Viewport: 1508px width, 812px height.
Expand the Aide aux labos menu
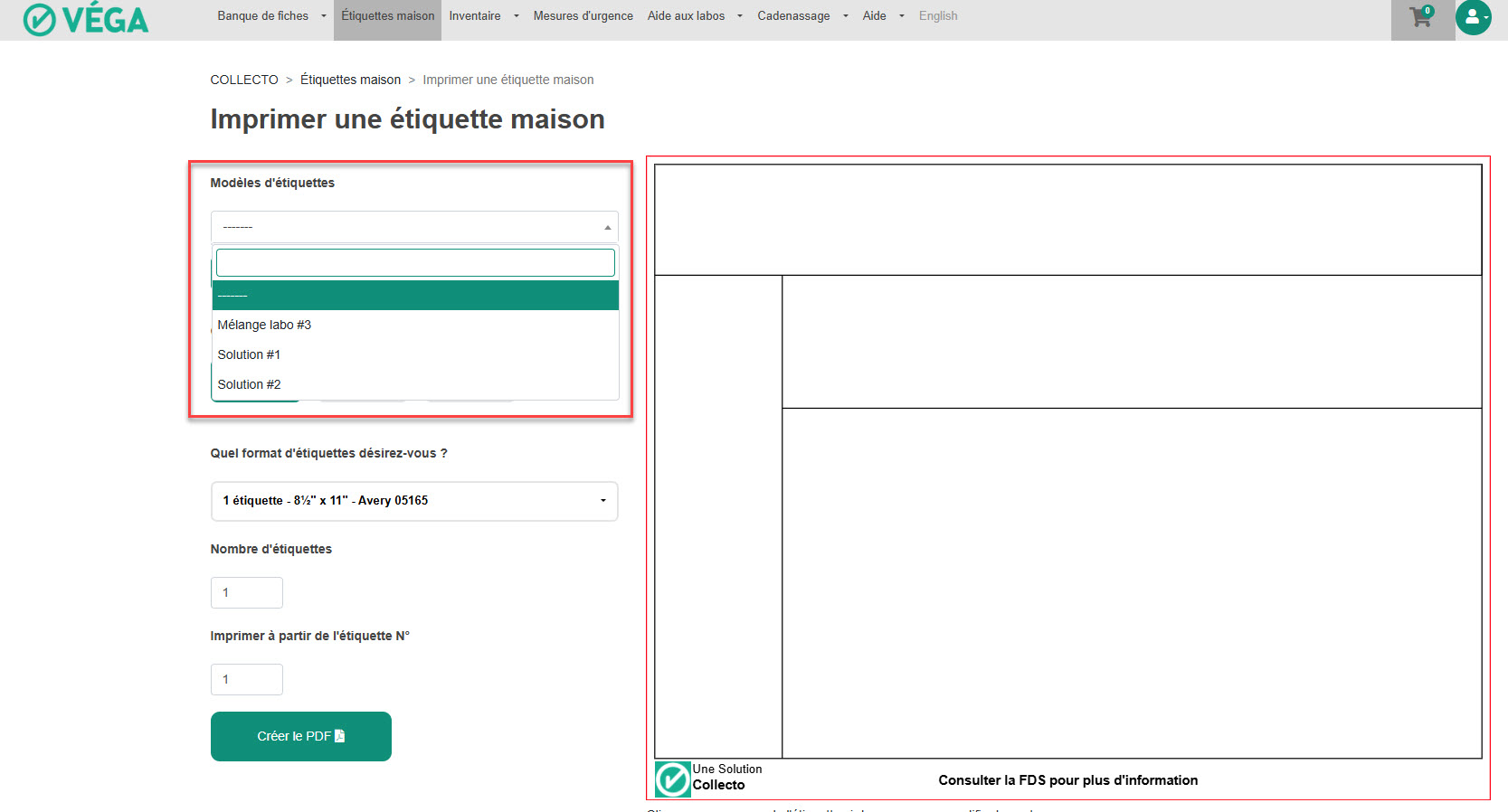point(694,16)
